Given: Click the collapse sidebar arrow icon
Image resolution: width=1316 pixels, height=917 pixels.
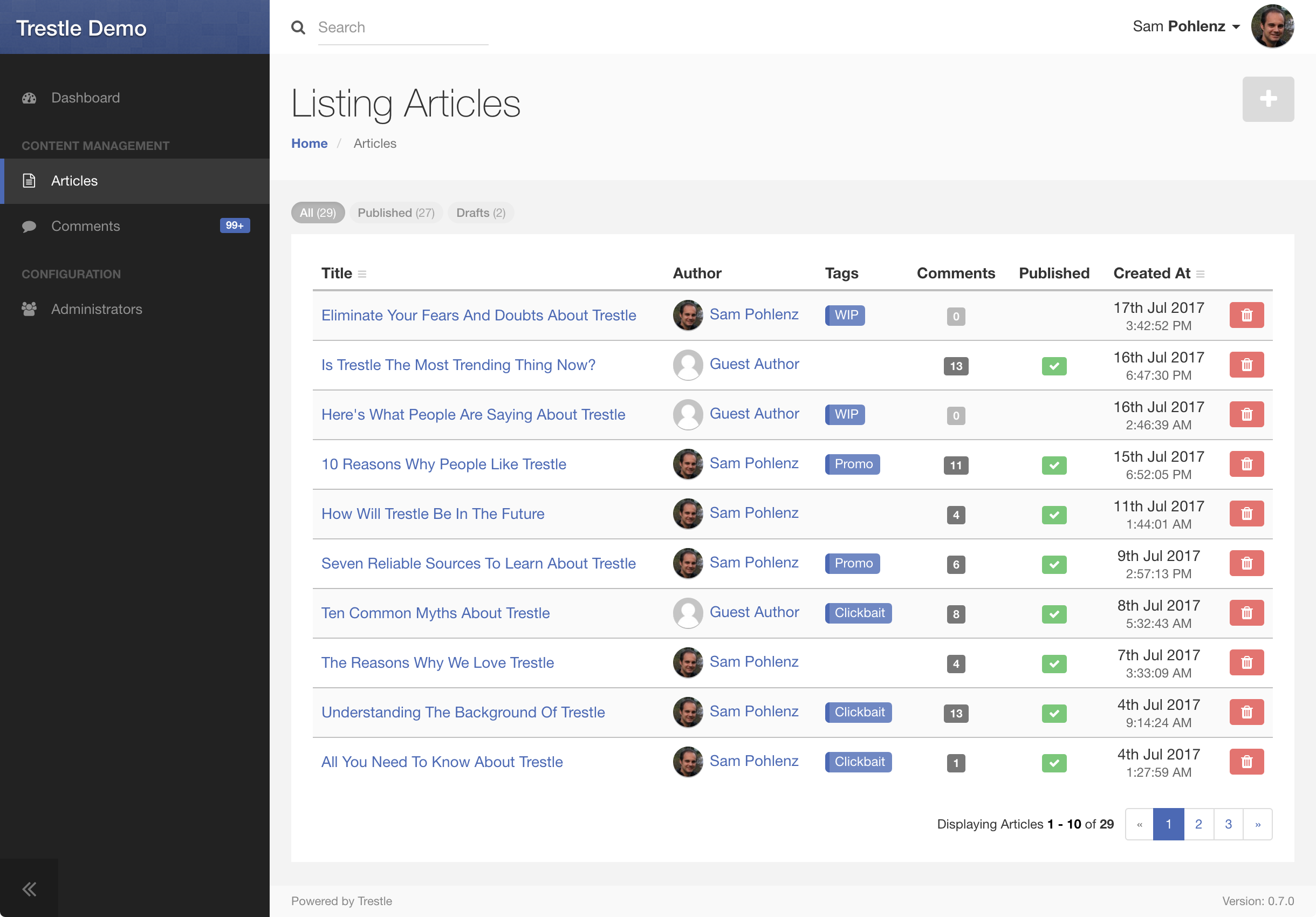Looking at the screenshot, I should [x=29, y=889].
